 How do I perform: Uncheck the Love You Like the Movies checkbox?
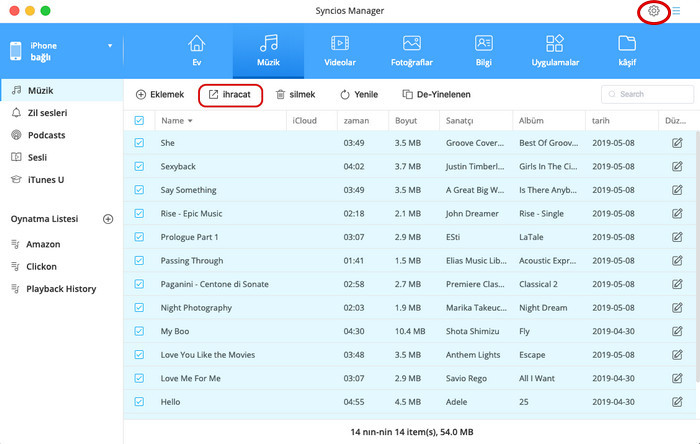(139, 355)
